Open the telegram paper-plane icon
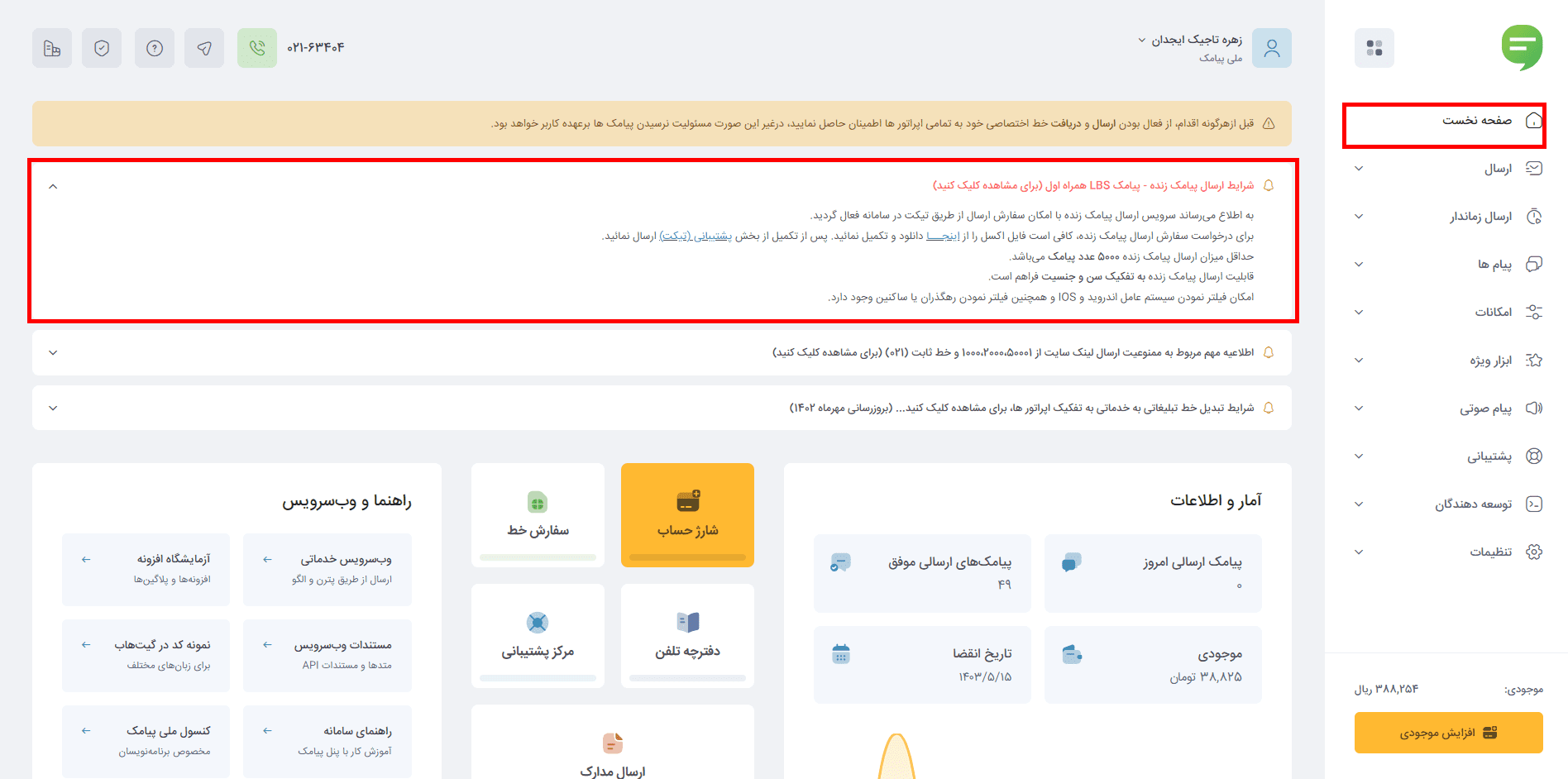The height and width of the screenshot is (779, 1568). (204, 48)
